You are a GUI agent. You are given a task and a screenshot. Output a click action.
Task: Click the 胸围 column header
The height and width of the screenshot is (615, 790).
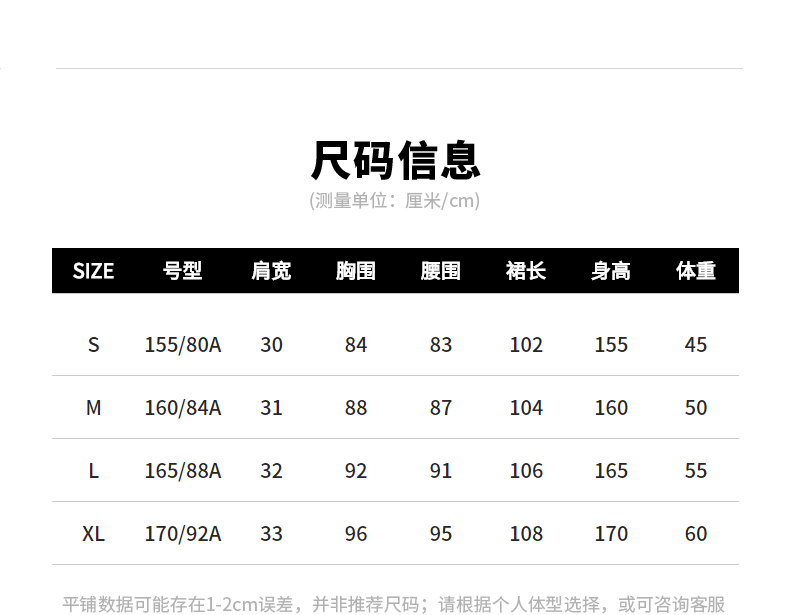tap(356, 271)
